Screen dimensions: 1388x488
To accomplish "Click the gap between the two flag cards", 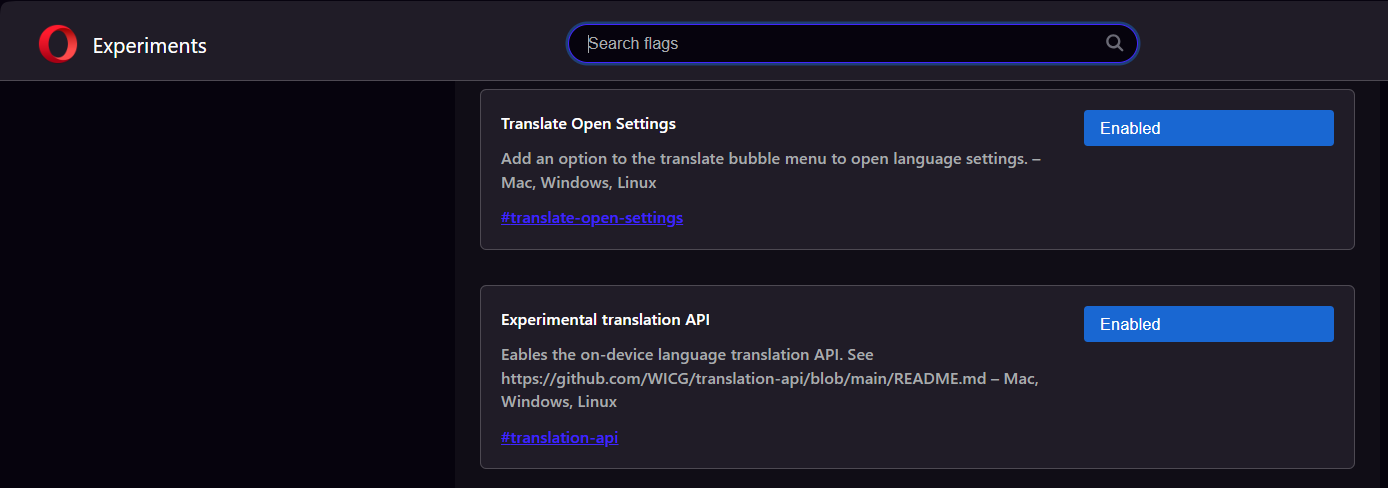I will [x=917, y=267].
